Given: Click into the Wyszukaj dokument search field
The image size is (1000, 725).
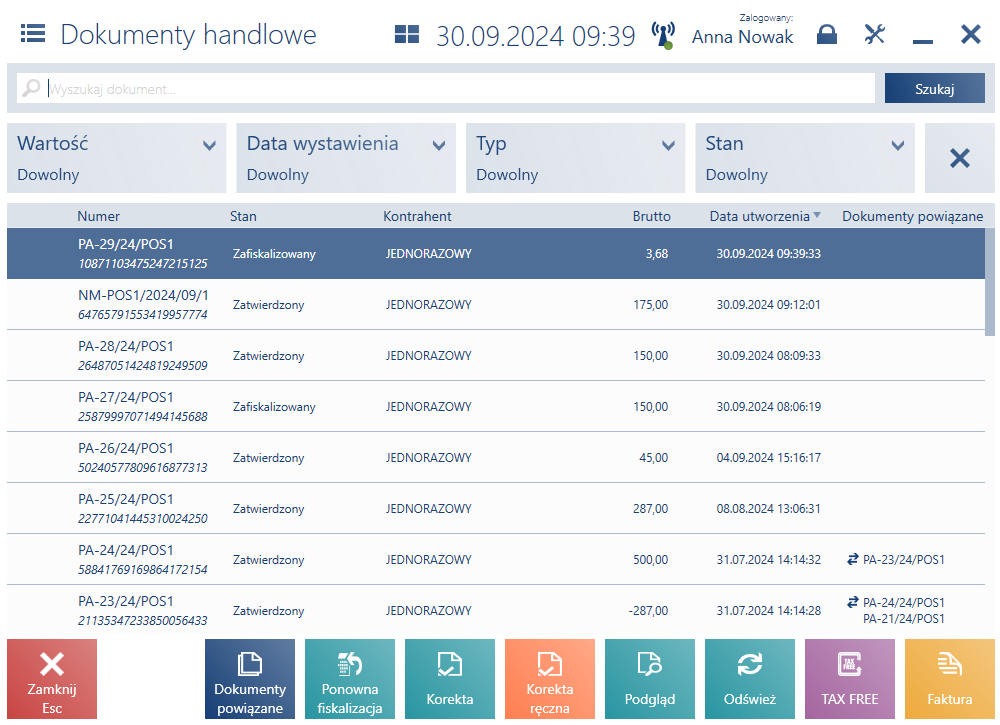Looking at the screenshot, I should (446, 89).
